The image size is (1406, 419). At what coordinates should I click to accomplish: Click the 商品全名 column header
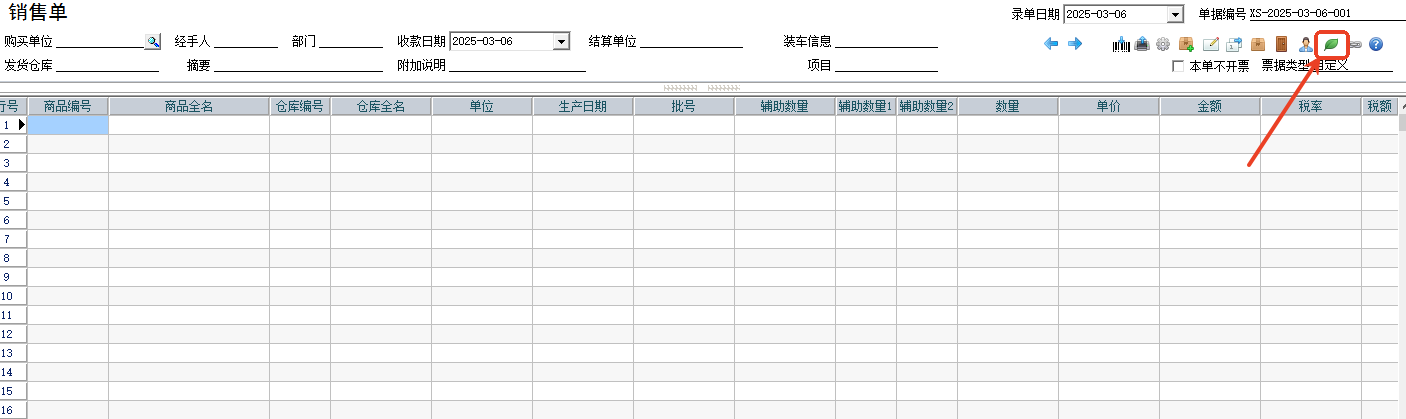pyautogui.click(x=189, y=106)
